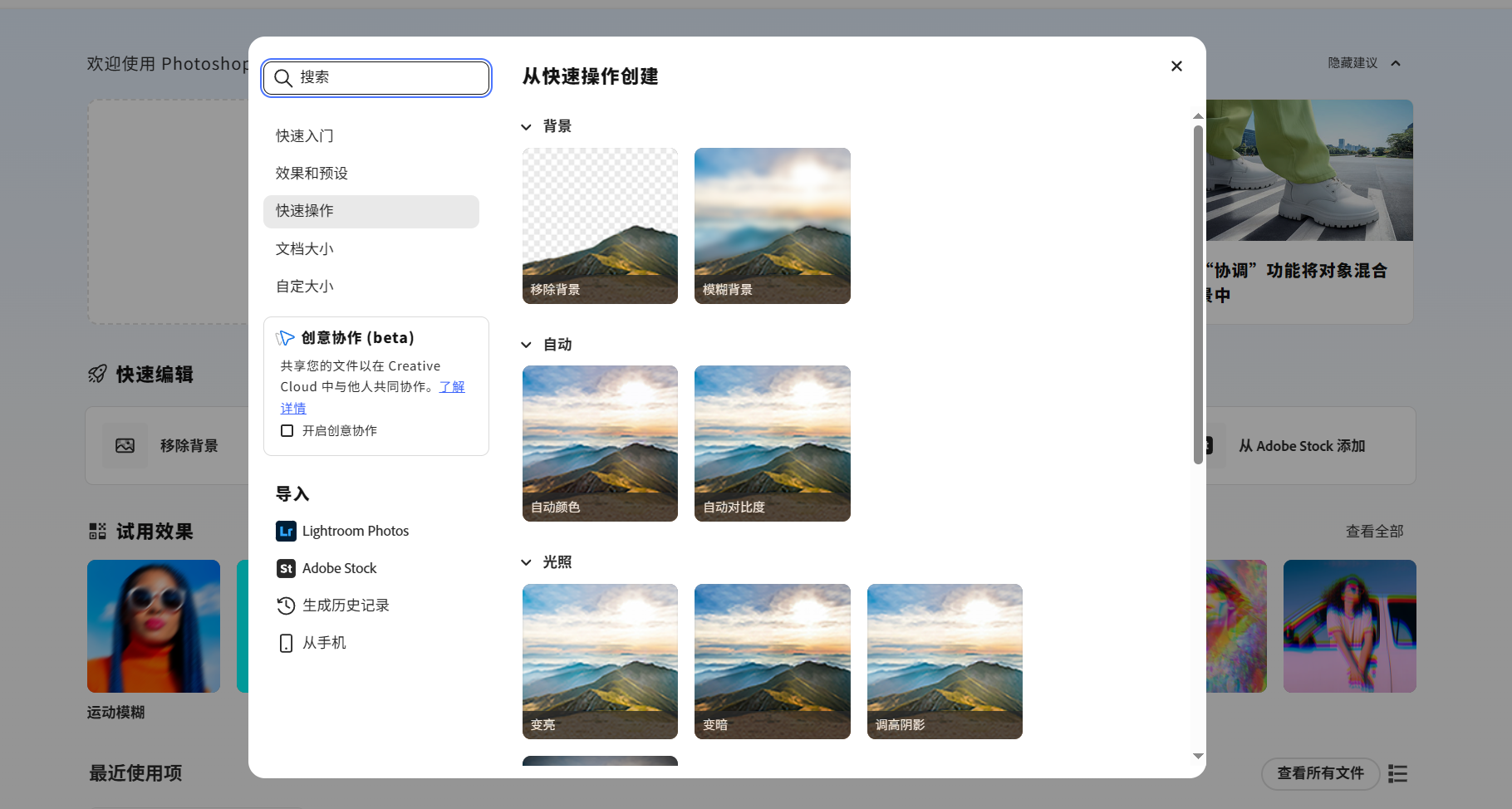Screen dimensions: 1512x809
Task: Click the magnifier icon in the search box
Action: [283, 77]
